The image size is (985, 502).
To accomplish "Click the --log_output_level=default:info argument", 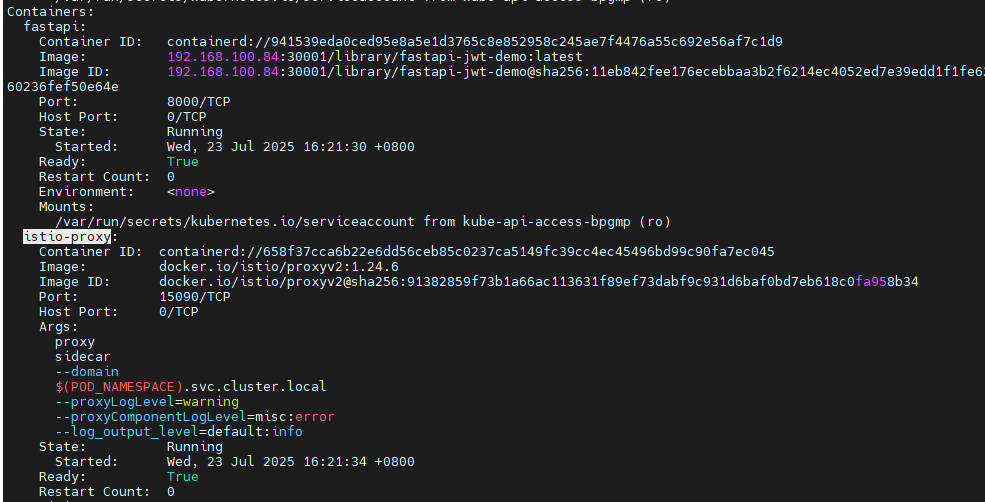I will 179,432.
